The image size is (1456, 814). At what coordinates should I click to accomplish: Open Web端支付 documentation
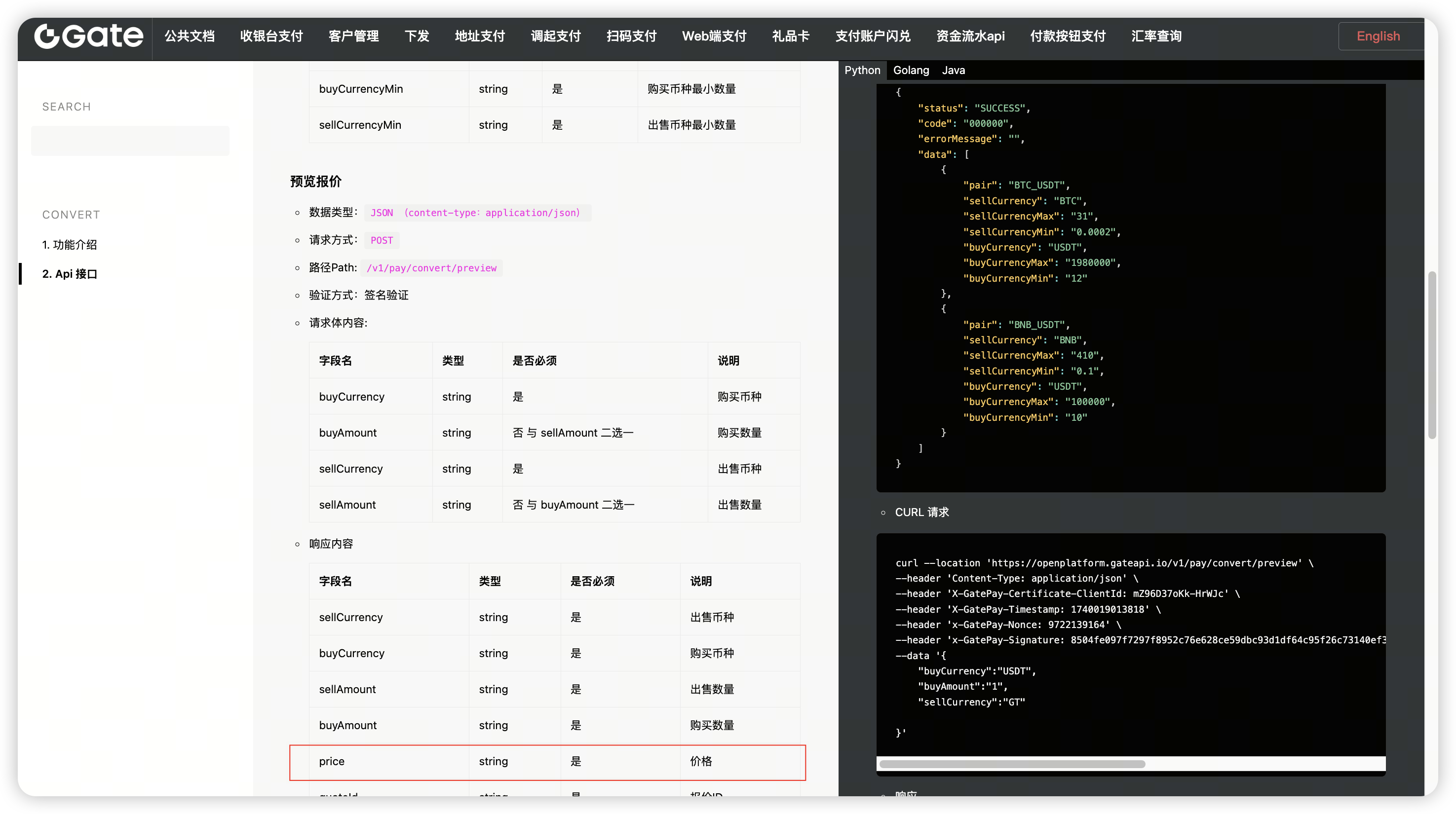click(x=714, y=36)
